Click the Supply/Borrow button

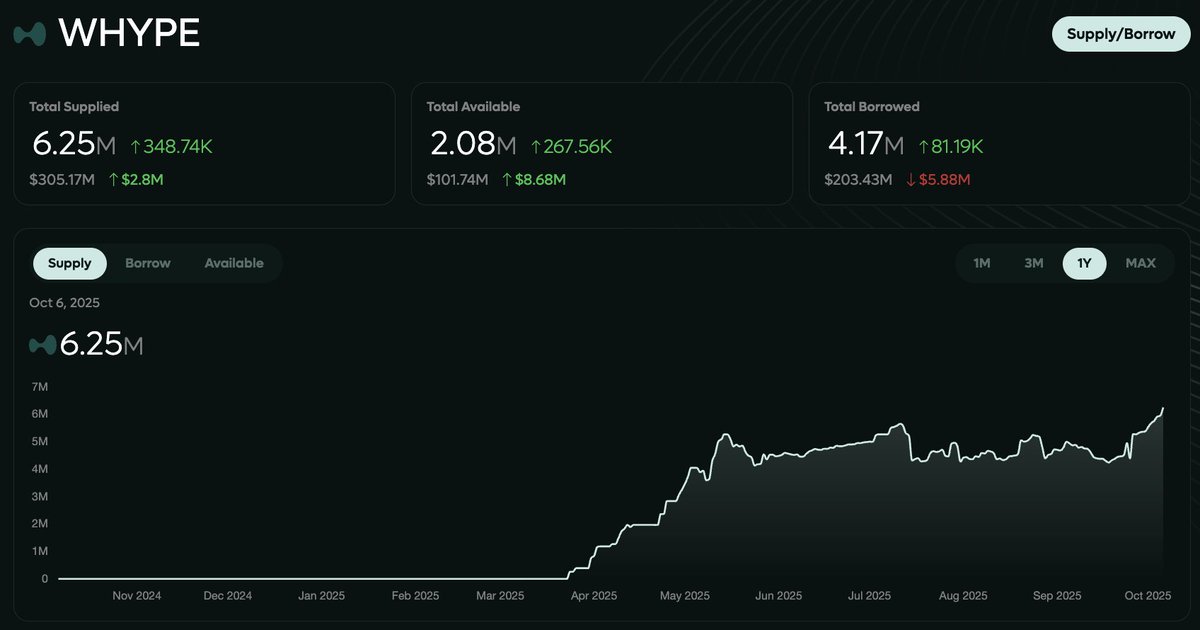1121,34
